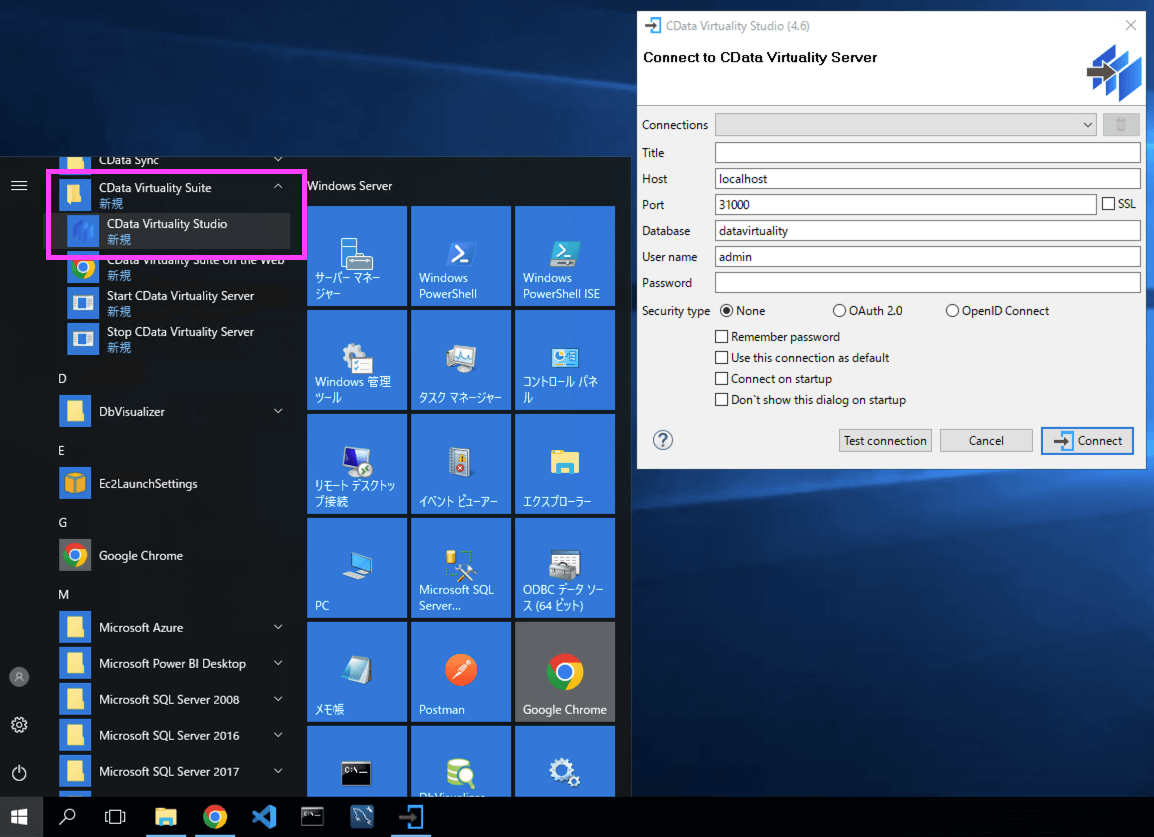Open the ODBC データ ソース (64 ビット) tile

coord(564,568)
